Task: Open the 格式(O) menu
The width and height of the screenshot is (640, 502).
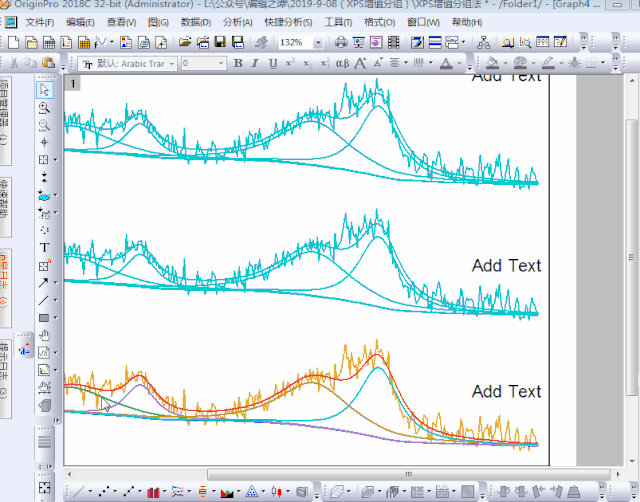Action: [x=379, y=22]
